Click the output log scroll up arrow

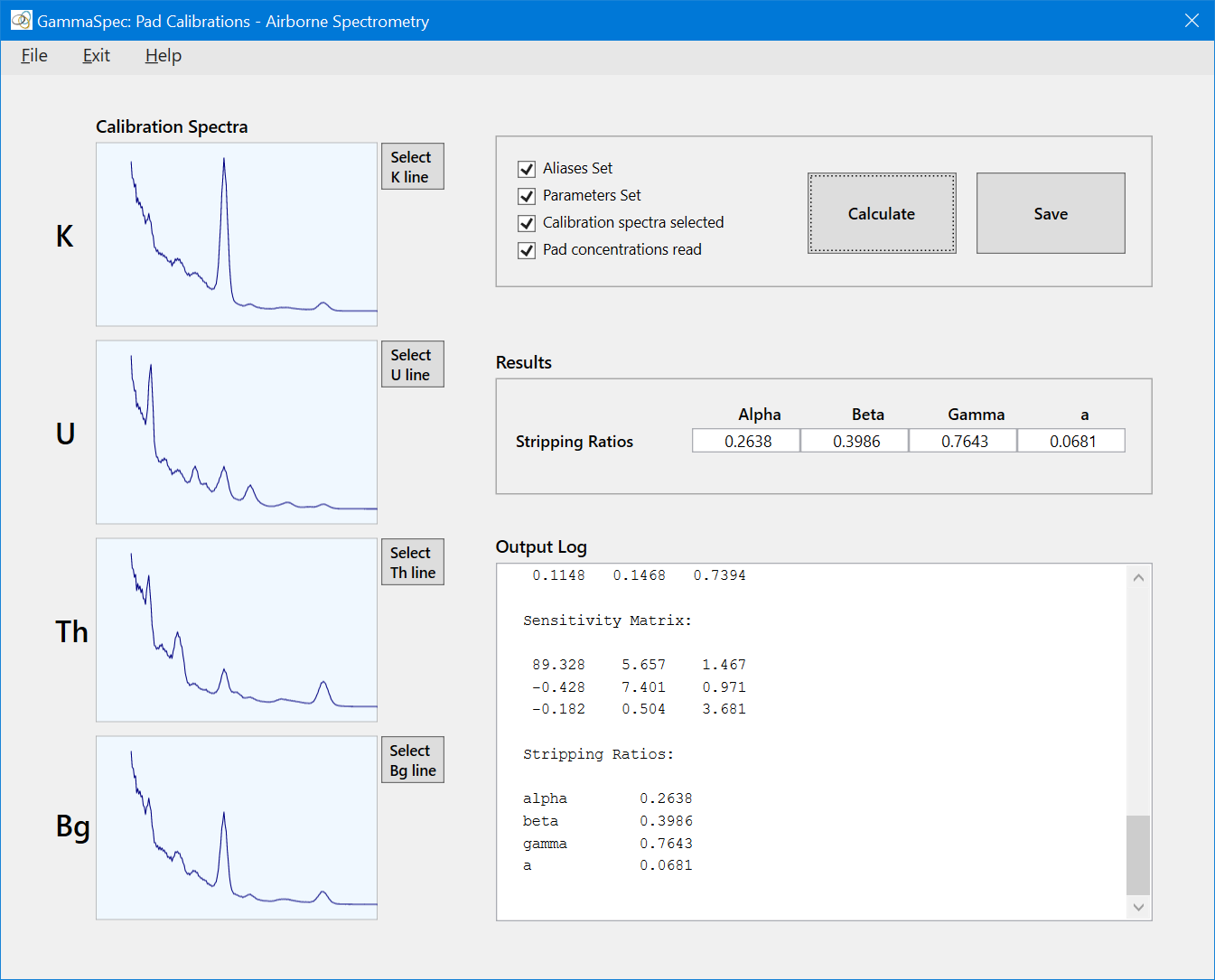[x=1138, y=577]
